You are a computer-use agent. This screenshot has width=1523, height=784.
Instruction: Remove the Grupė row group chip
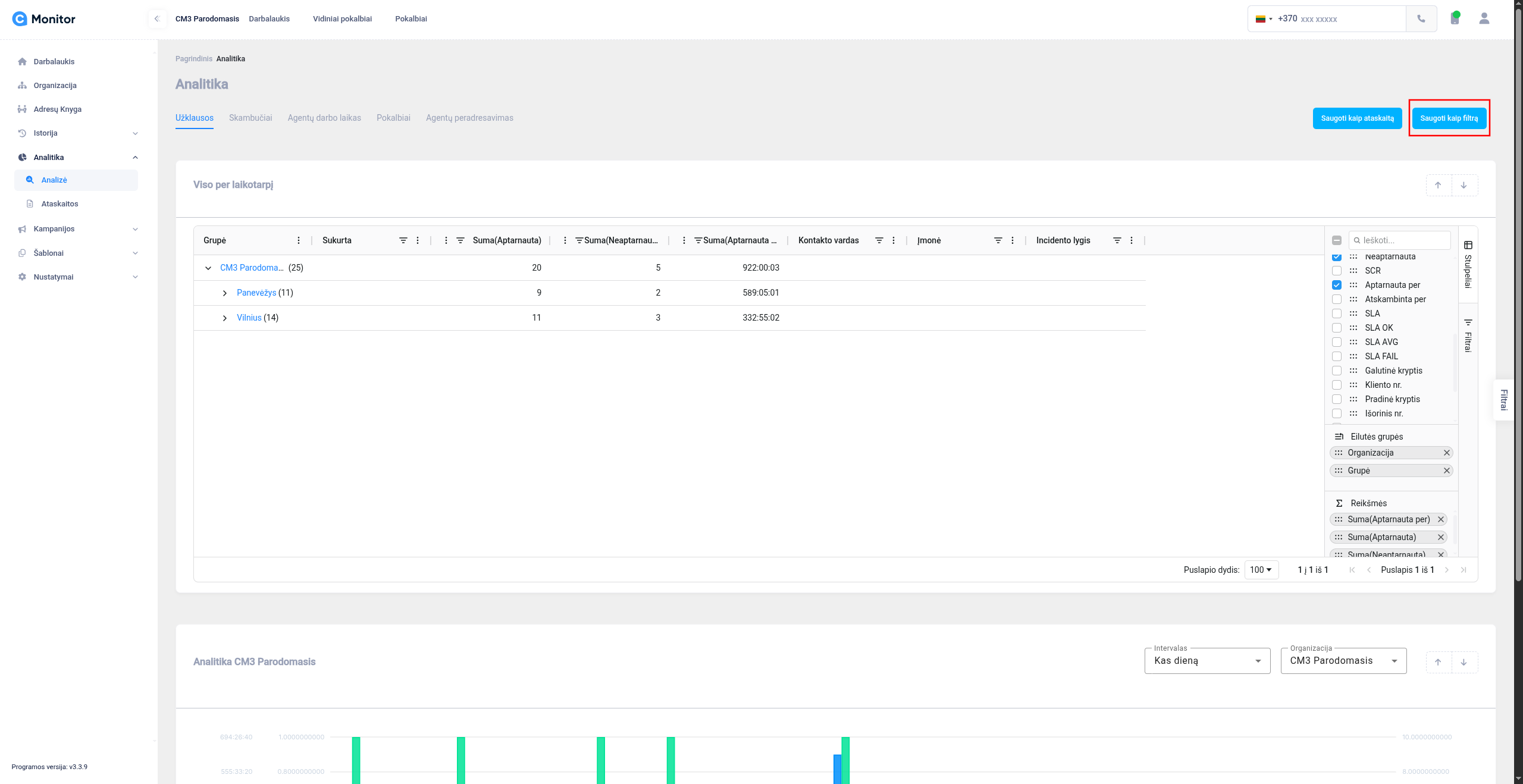tap(1446, 471)
